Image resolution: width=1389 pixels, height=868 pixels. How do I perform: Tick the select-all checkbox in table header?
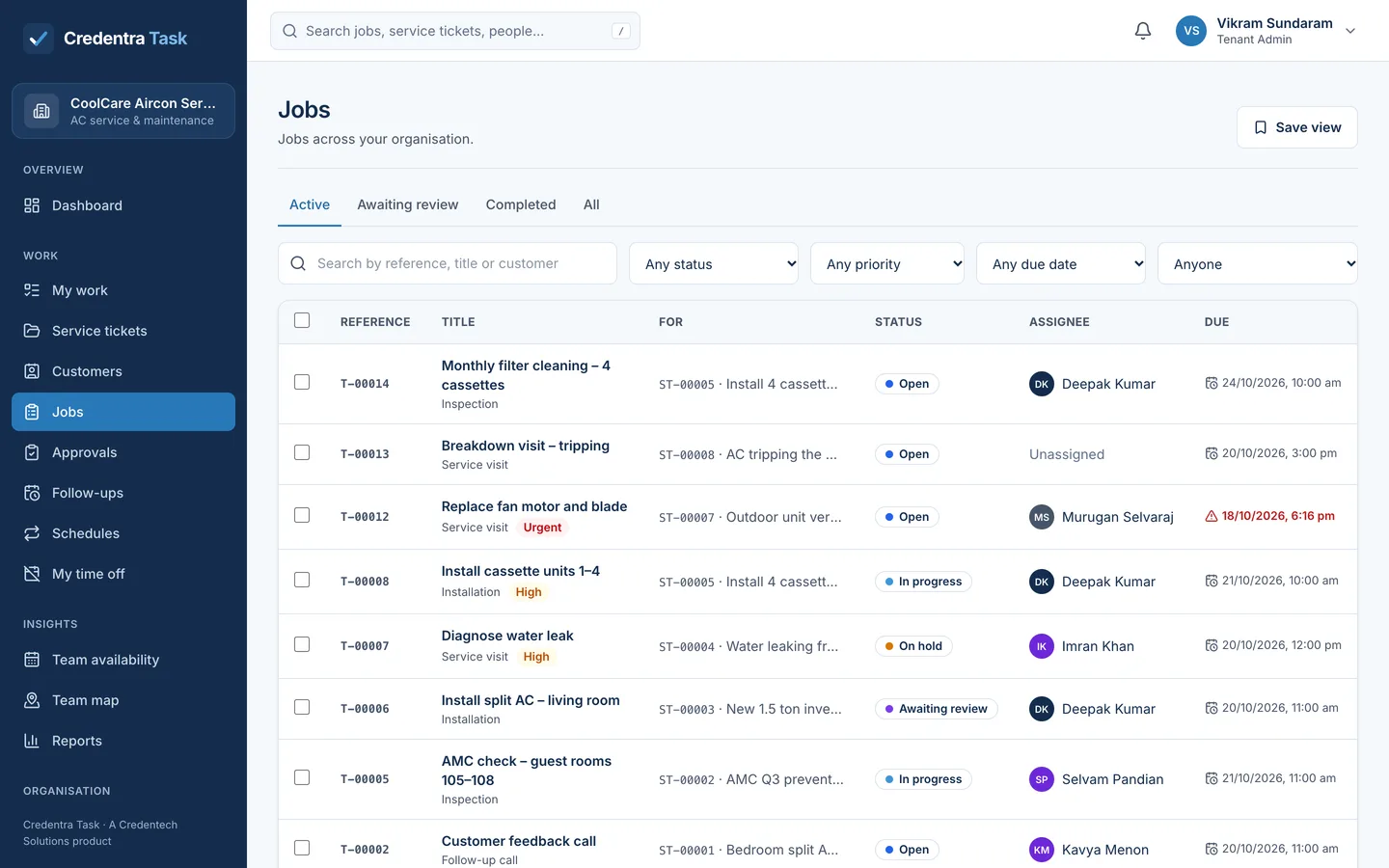tap(302, 320)
